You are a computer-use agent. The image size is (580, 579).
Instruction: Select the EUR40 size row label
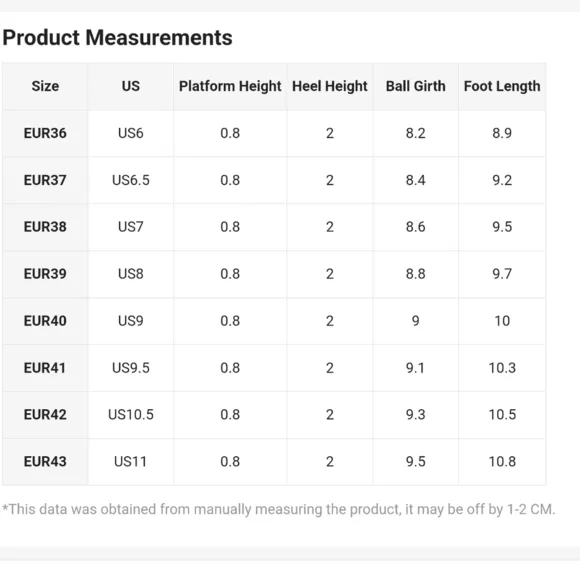[x=45, y=321]
